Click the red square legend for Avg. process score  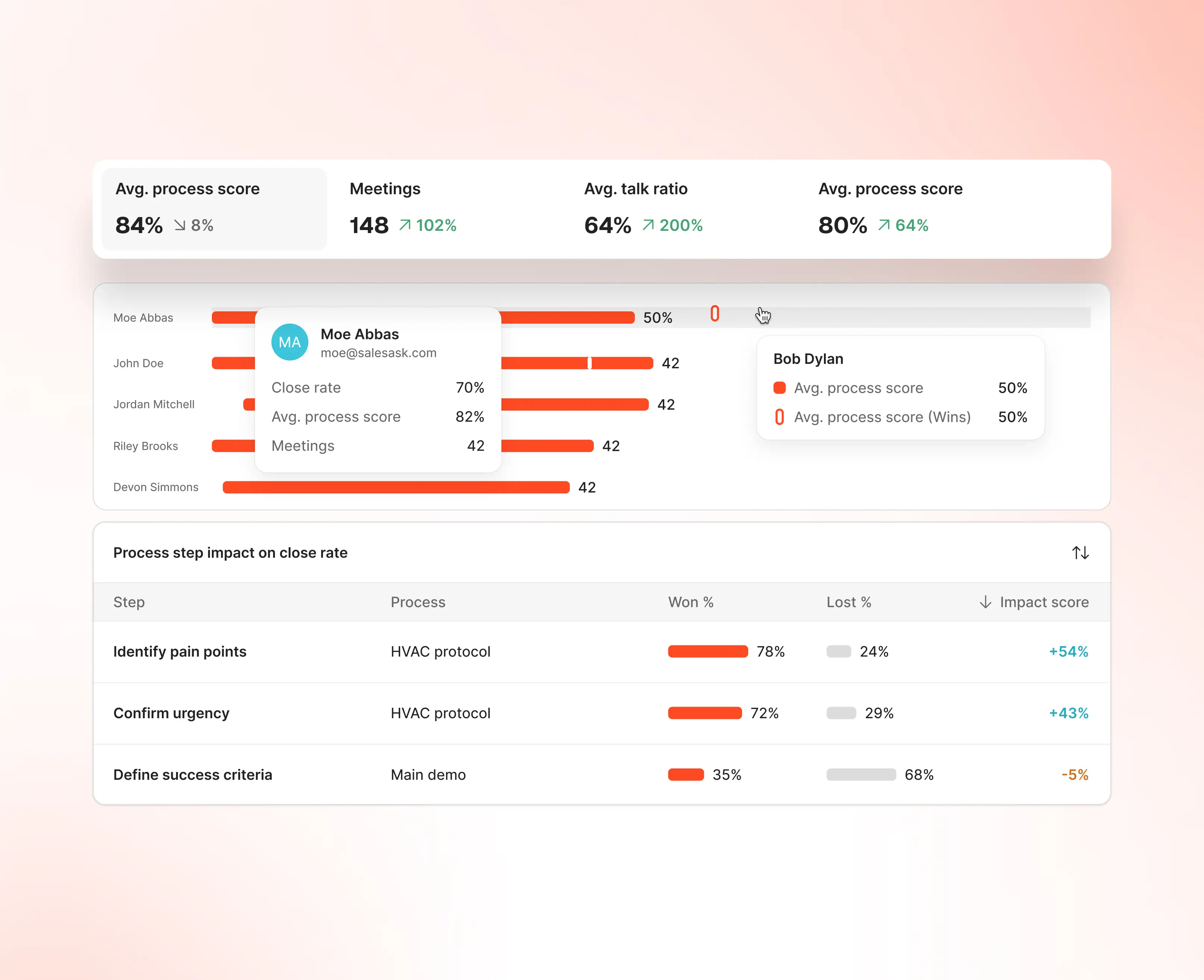click(x=779, y=388)
